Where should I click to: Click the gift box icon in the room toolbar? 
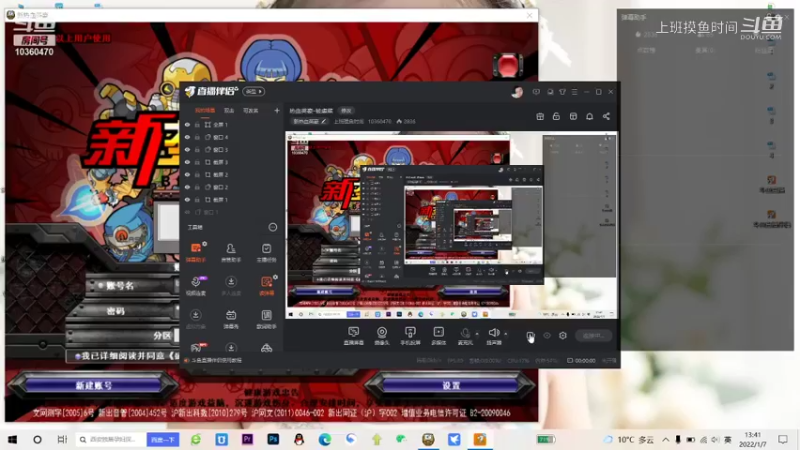point(540,116)
